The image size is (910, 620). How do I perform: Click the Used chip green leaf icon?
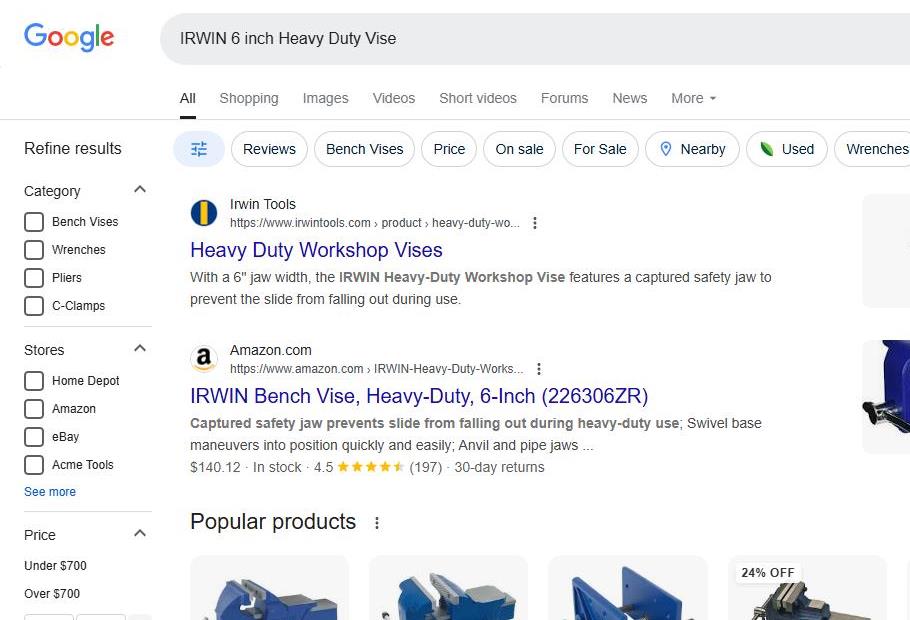(767, 149)
